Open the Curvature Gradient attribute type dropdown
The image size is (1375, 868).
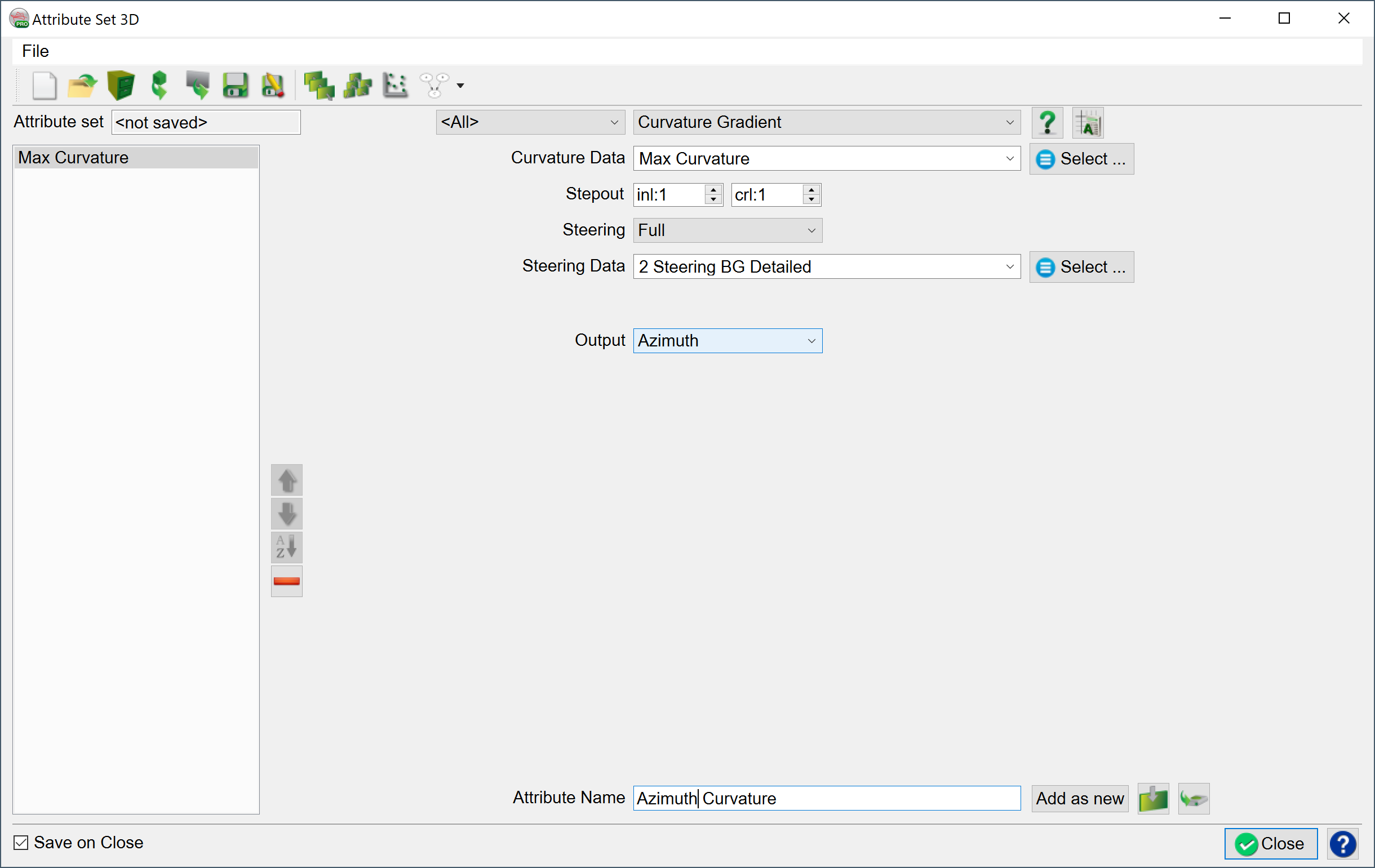click(x=827, y=122)
